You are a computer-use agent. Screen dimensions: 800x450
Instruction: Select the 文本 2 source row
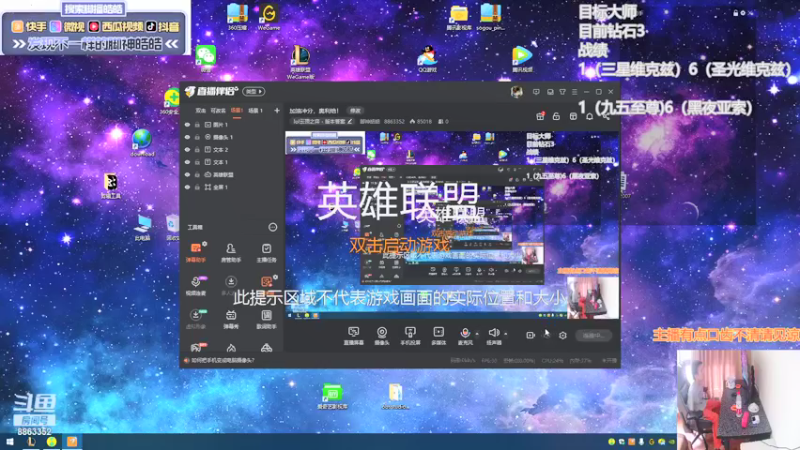(232, 149)
